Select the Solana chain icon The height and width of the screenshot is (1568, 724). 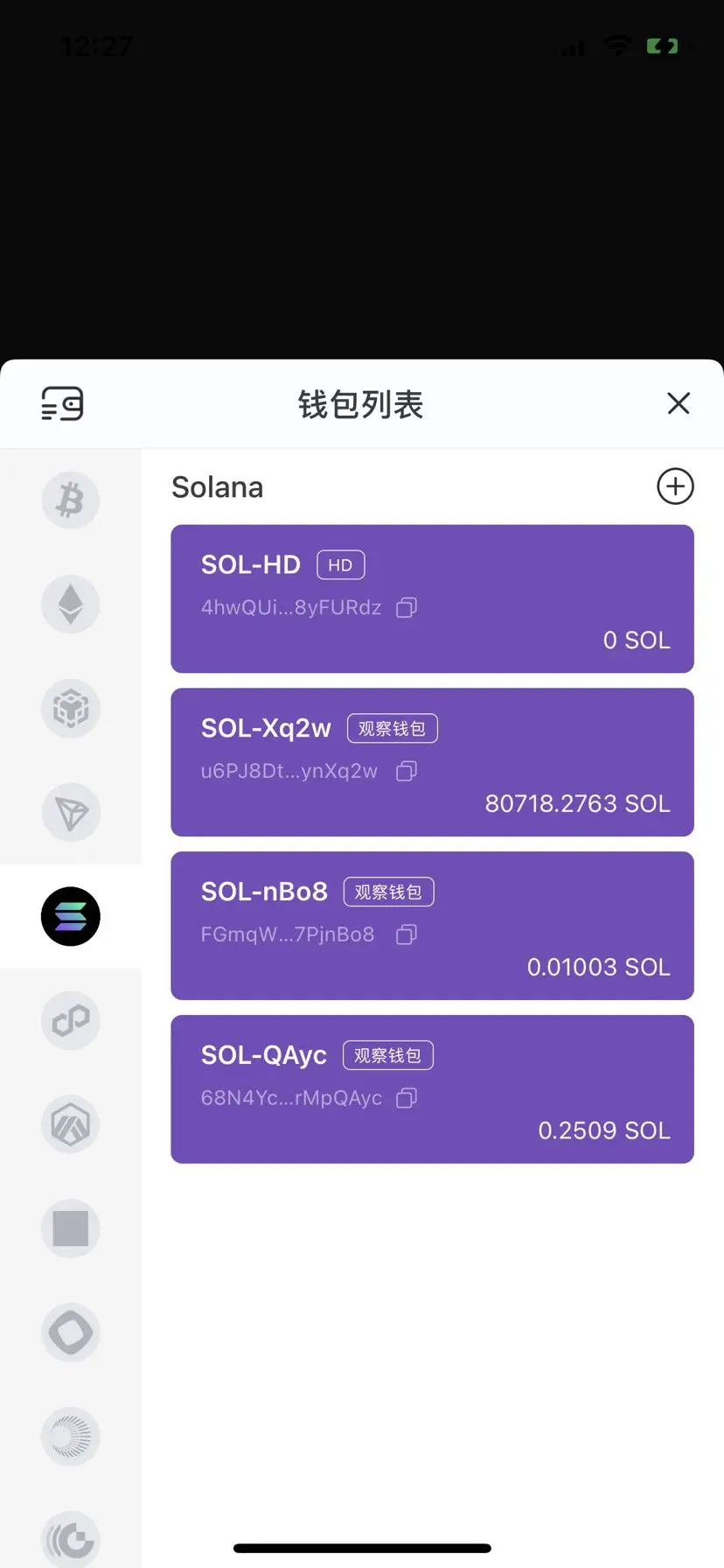[x=71, y=917]
